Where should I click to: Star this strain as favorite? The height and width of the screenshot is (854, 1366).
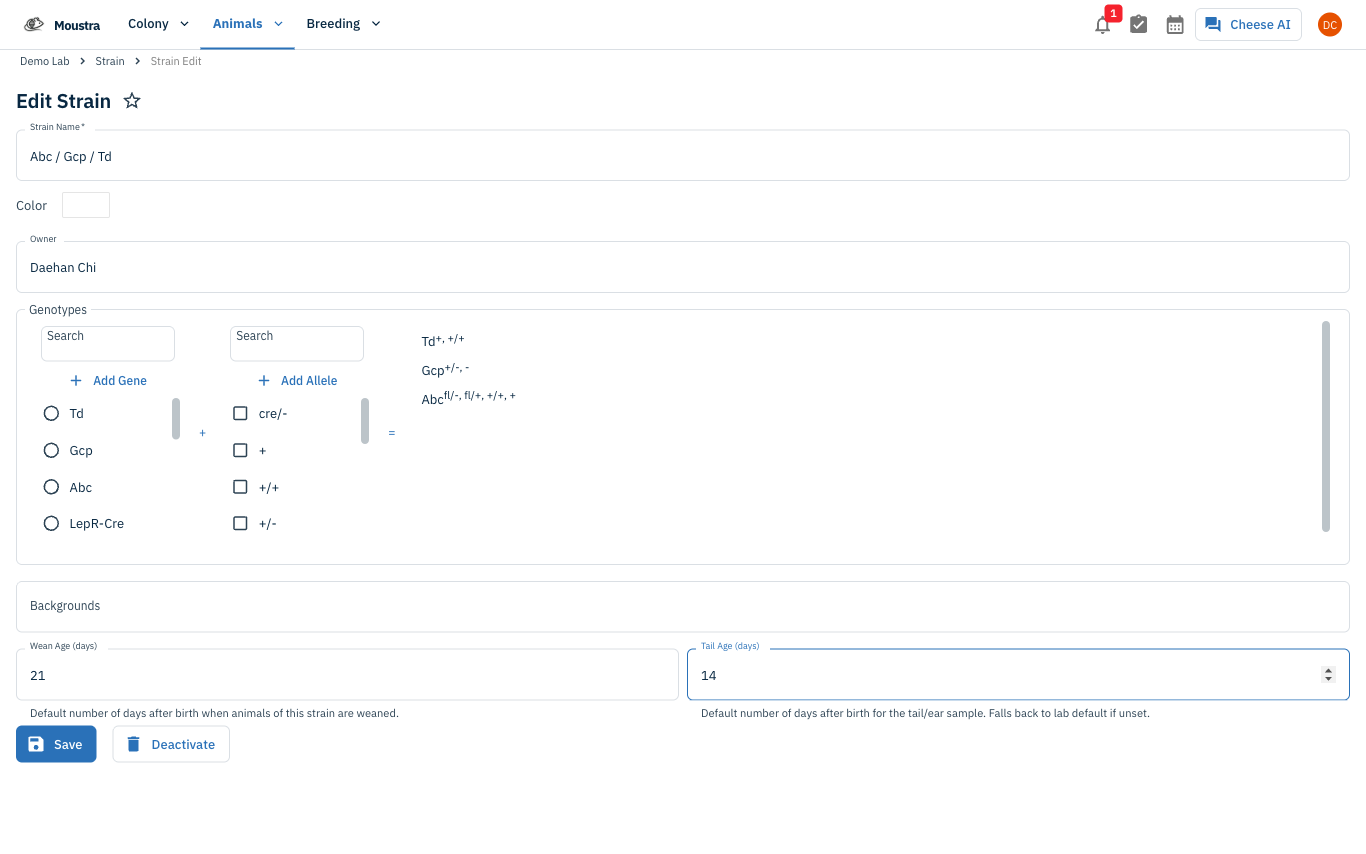click(x=132, y=101)
